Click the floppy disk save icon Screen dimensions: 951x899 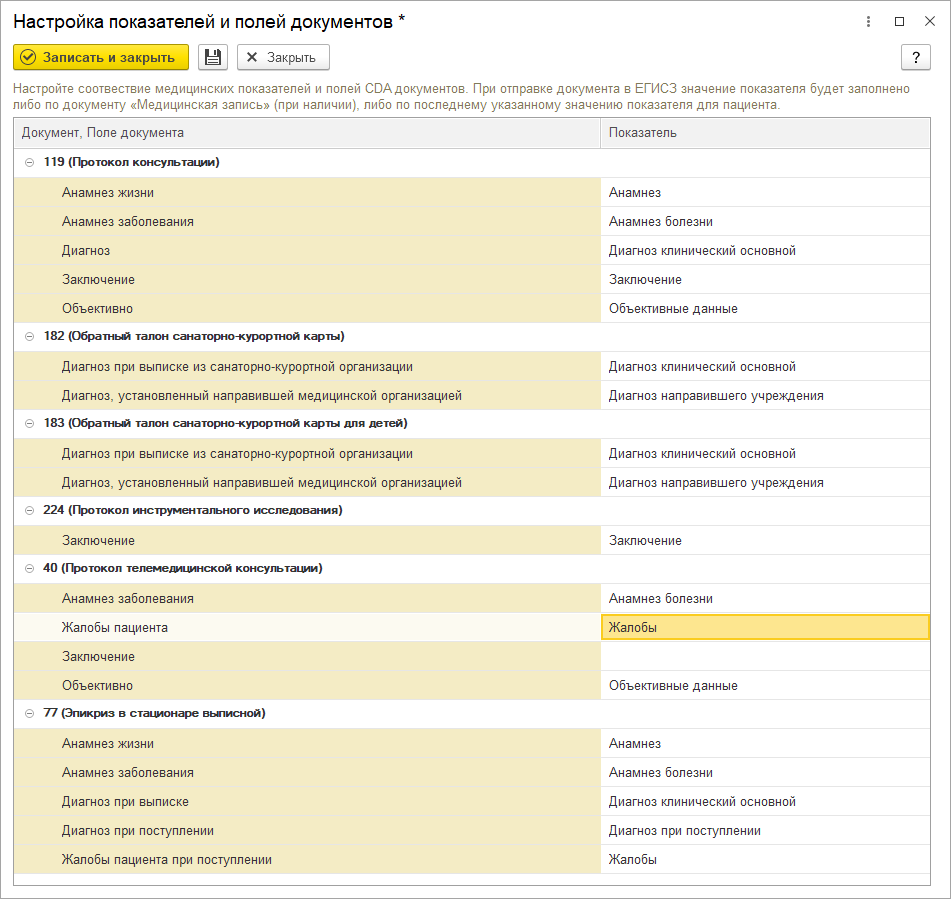coord(213,58)
